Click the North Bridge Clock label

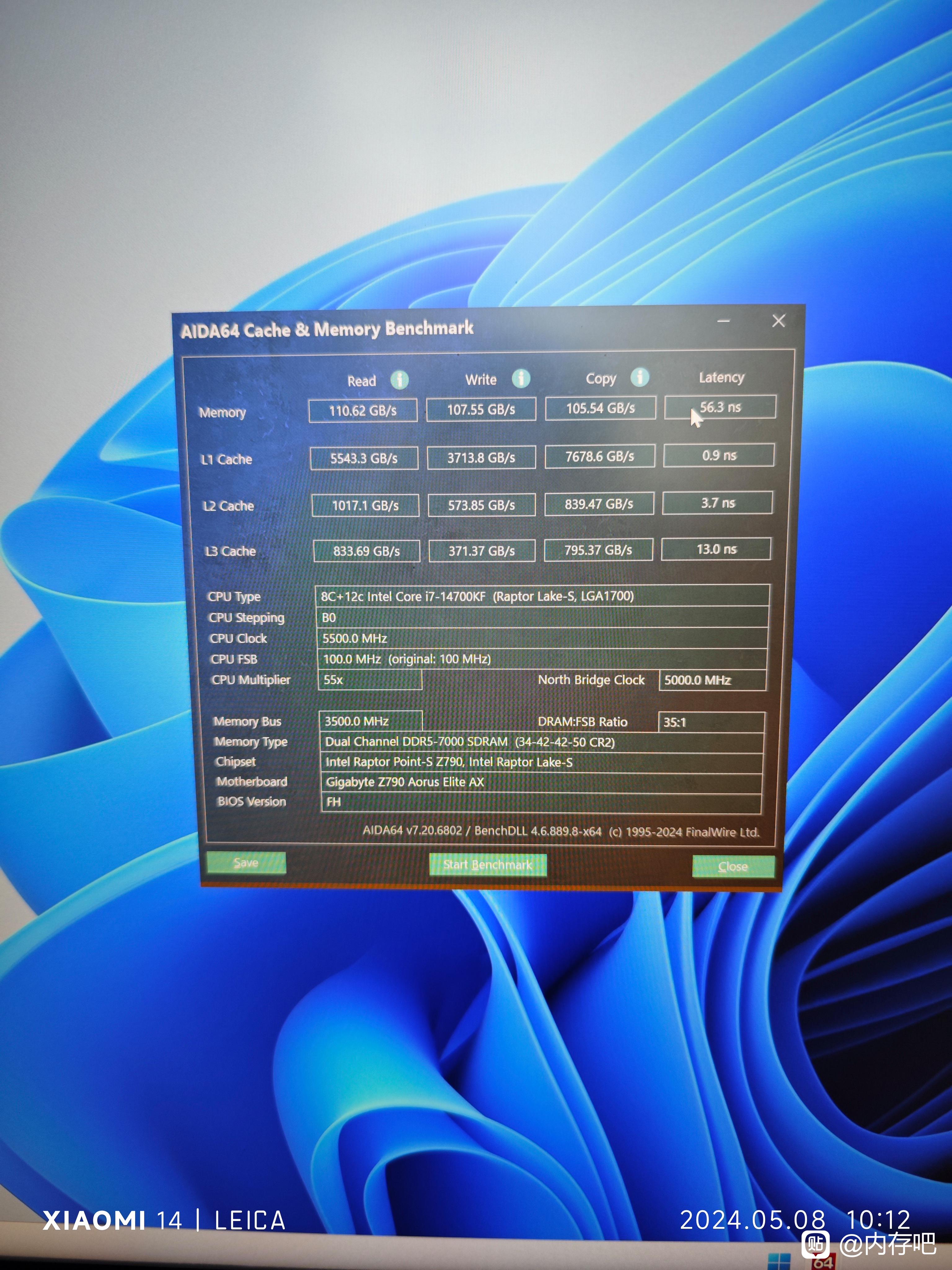[591, 680]
